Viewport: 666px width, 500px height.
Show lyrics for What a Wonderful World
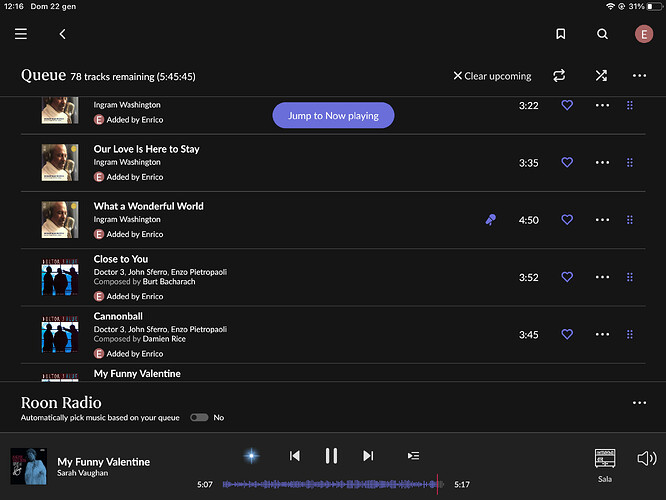(x=491, y=220)
